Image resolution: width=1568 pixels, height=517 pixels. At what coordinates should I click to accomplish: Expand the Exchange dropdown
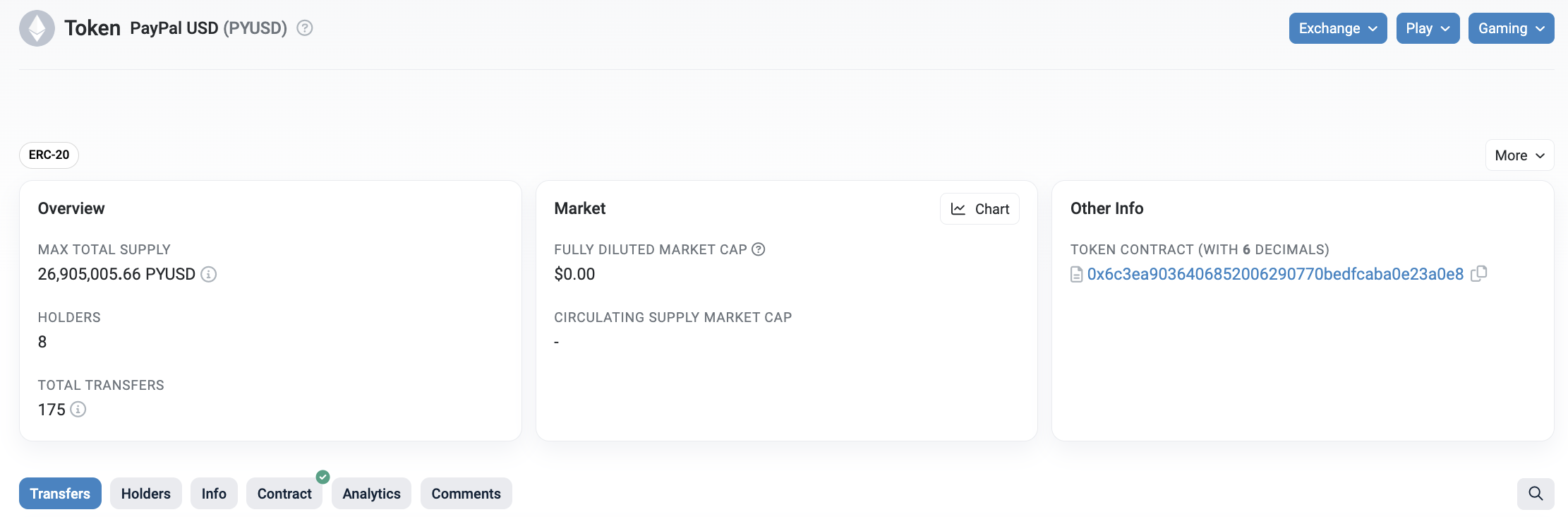click(x=1338, y=28)
